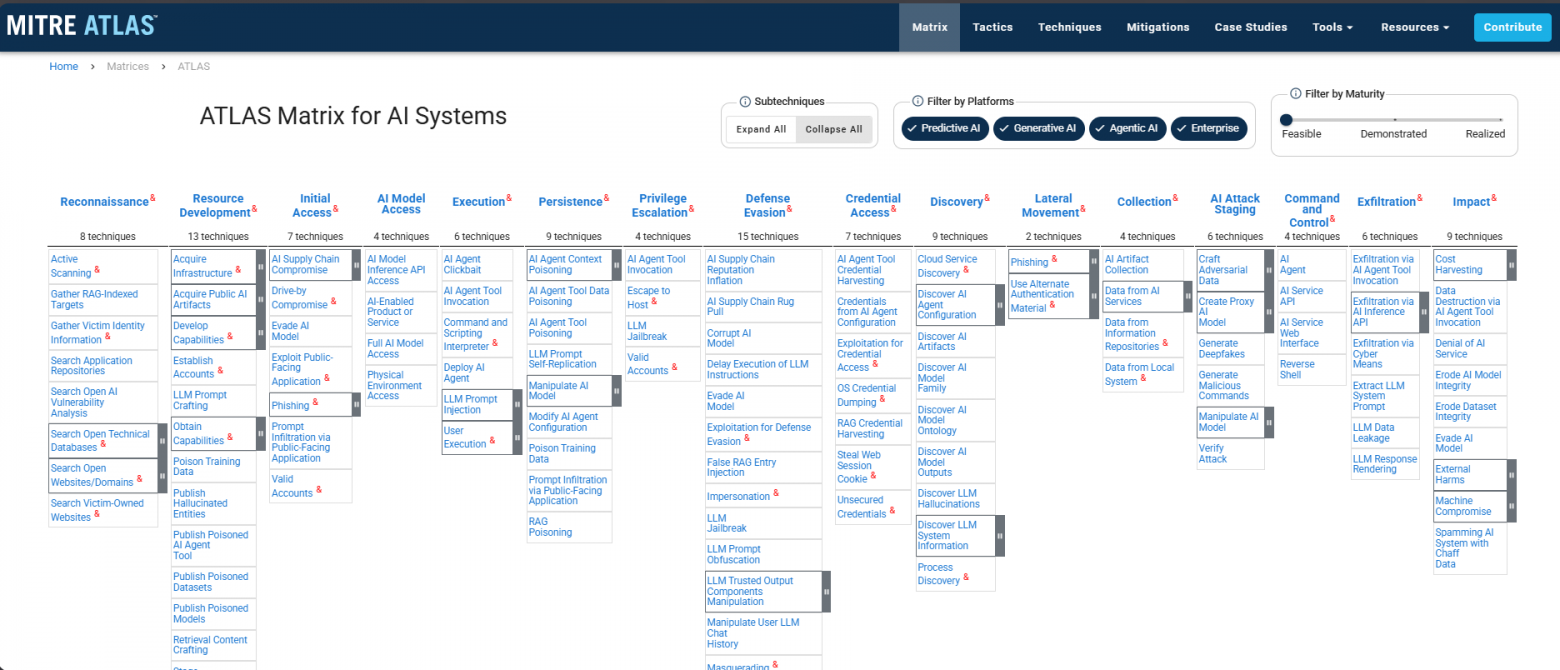Click the red ampersand icon after Cloud Service Discovery
Image resolution: width=1560 pixels, height=670 pixels.
tap(966, 269)
